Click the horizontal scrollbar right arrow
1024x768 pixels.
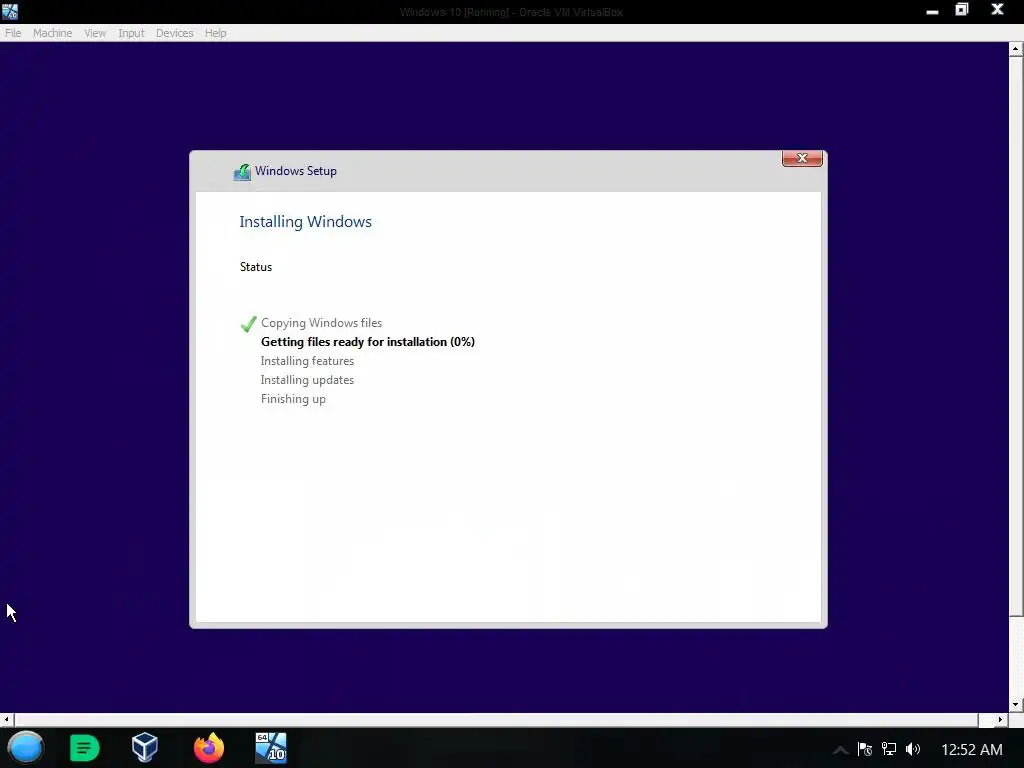(x=1000, y=720)
